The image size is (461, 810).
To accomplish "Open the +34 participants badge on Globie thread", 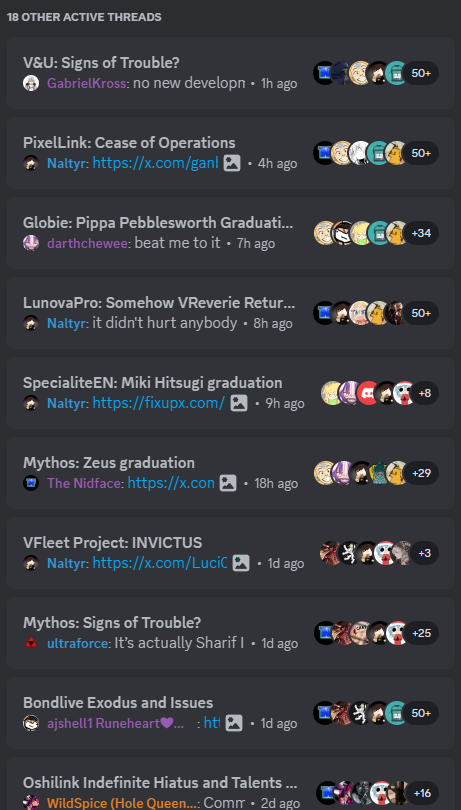I will pos(421,233).
